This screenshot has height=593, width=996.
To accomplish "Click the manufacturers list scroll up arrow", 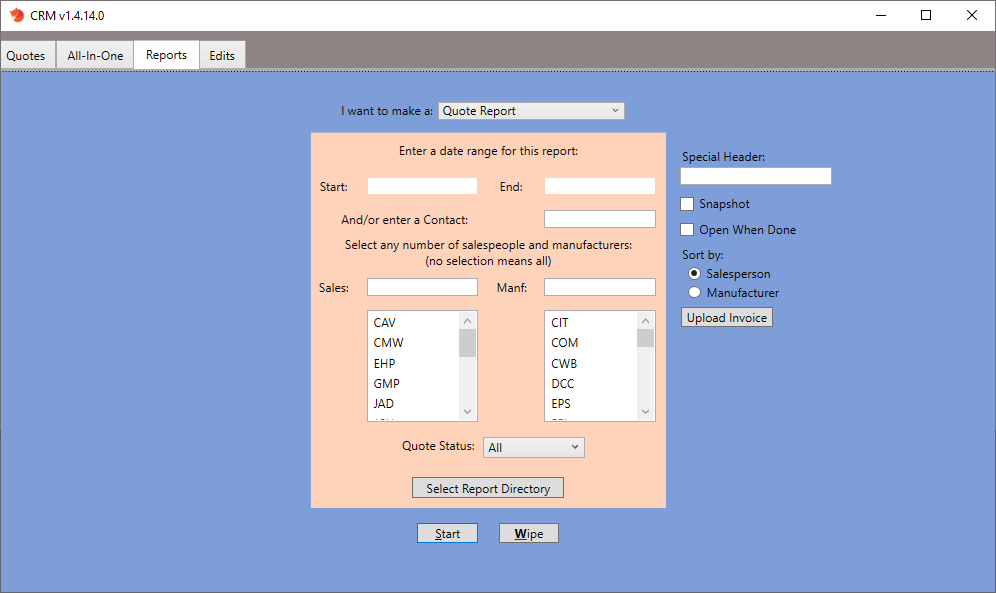I will (x=645, y=321).
